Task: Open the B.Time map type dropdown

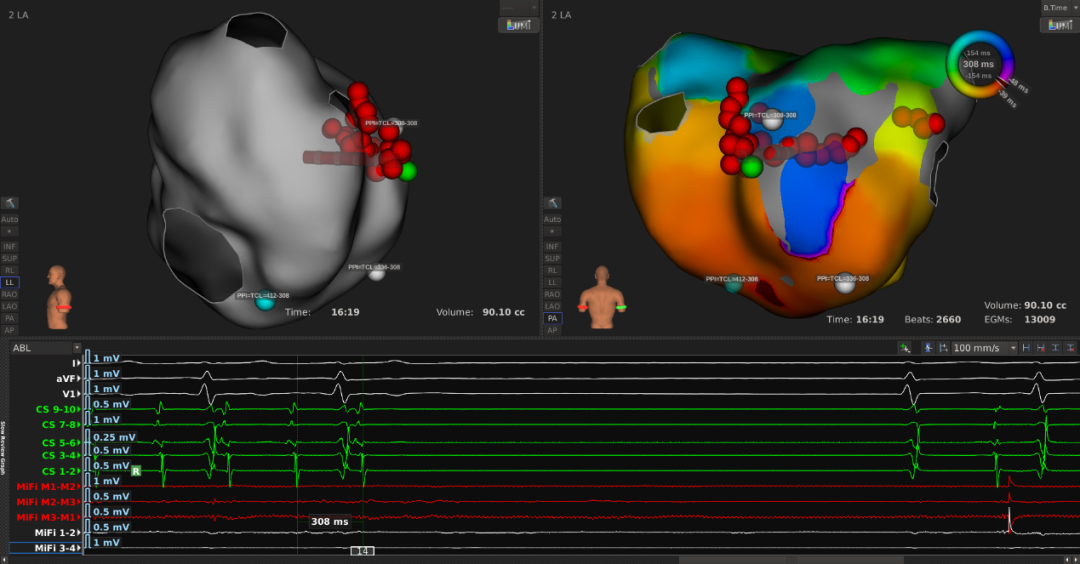Action: click(x=1059, y=7)
